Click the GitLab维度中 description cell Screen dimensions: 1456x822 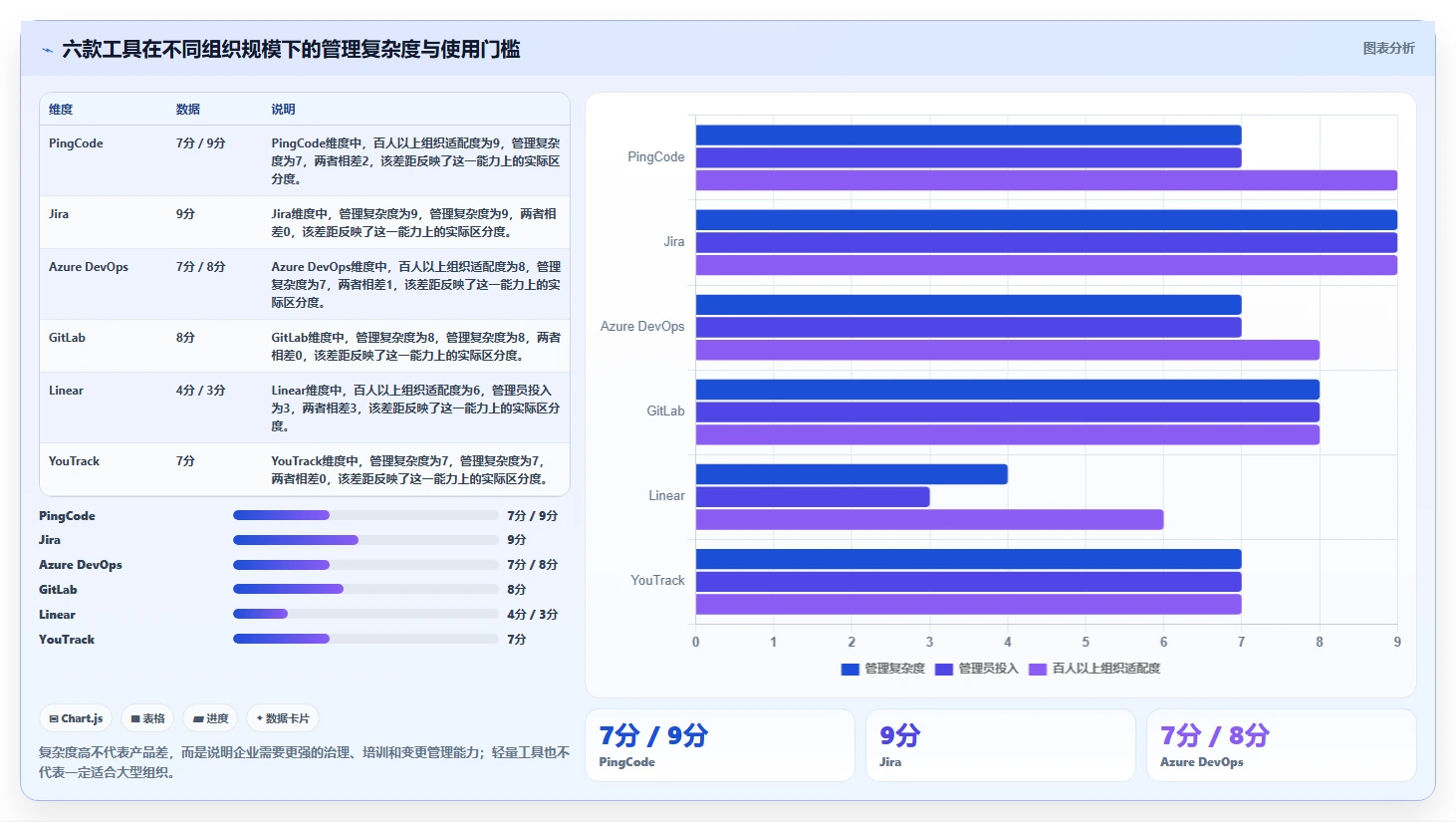pyautogui.click(x=416, y=347)
